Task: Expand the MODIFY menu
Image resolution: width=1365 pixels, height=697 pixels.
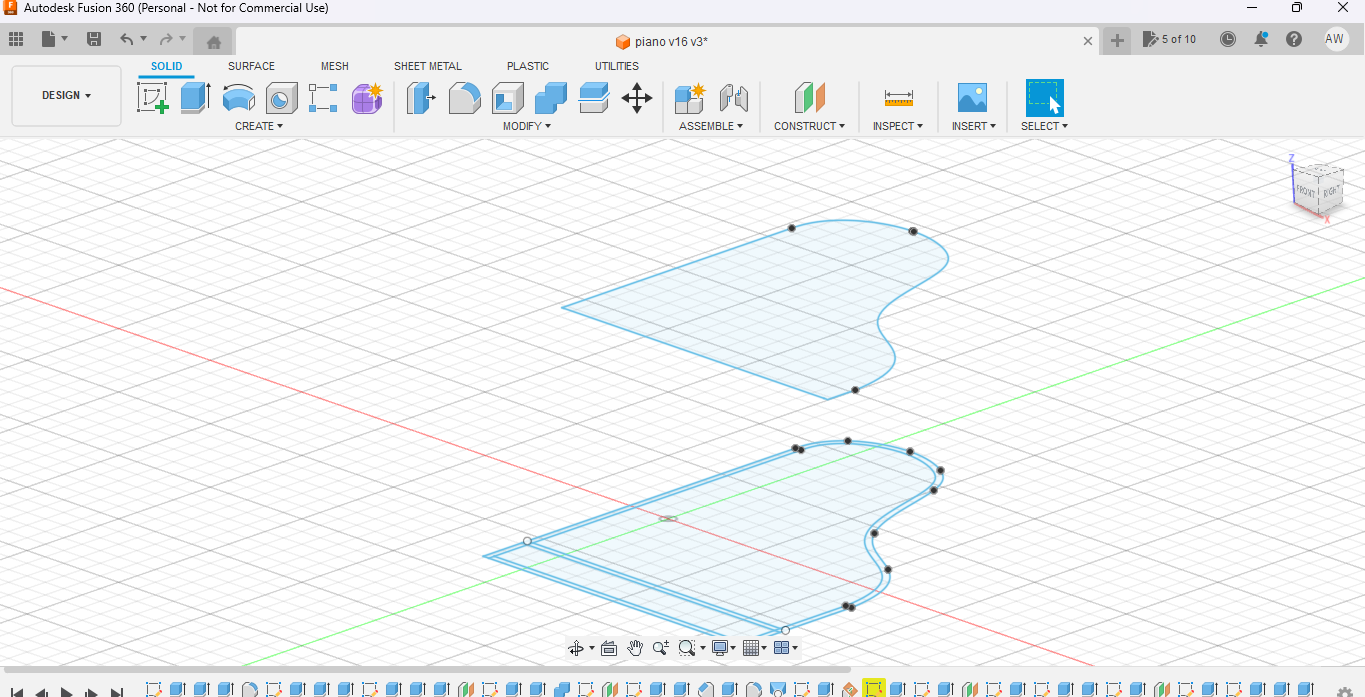Action: click(527, 126)
